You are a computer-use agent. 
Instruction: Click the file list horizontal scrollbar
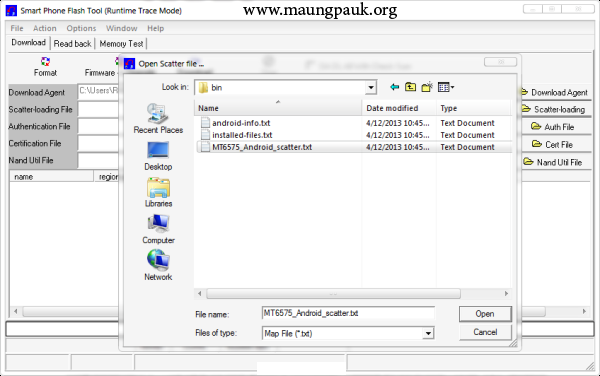point(333,294)
